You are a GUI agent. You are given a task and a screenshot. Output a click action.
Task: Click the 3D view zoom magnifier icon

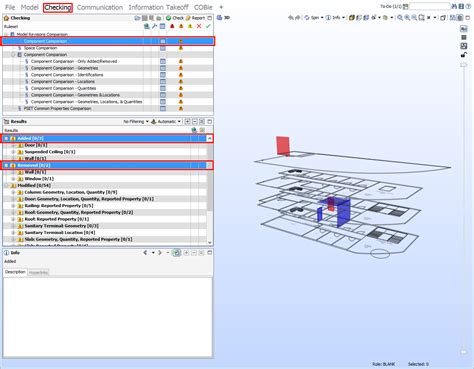click(x=400, y=18)
